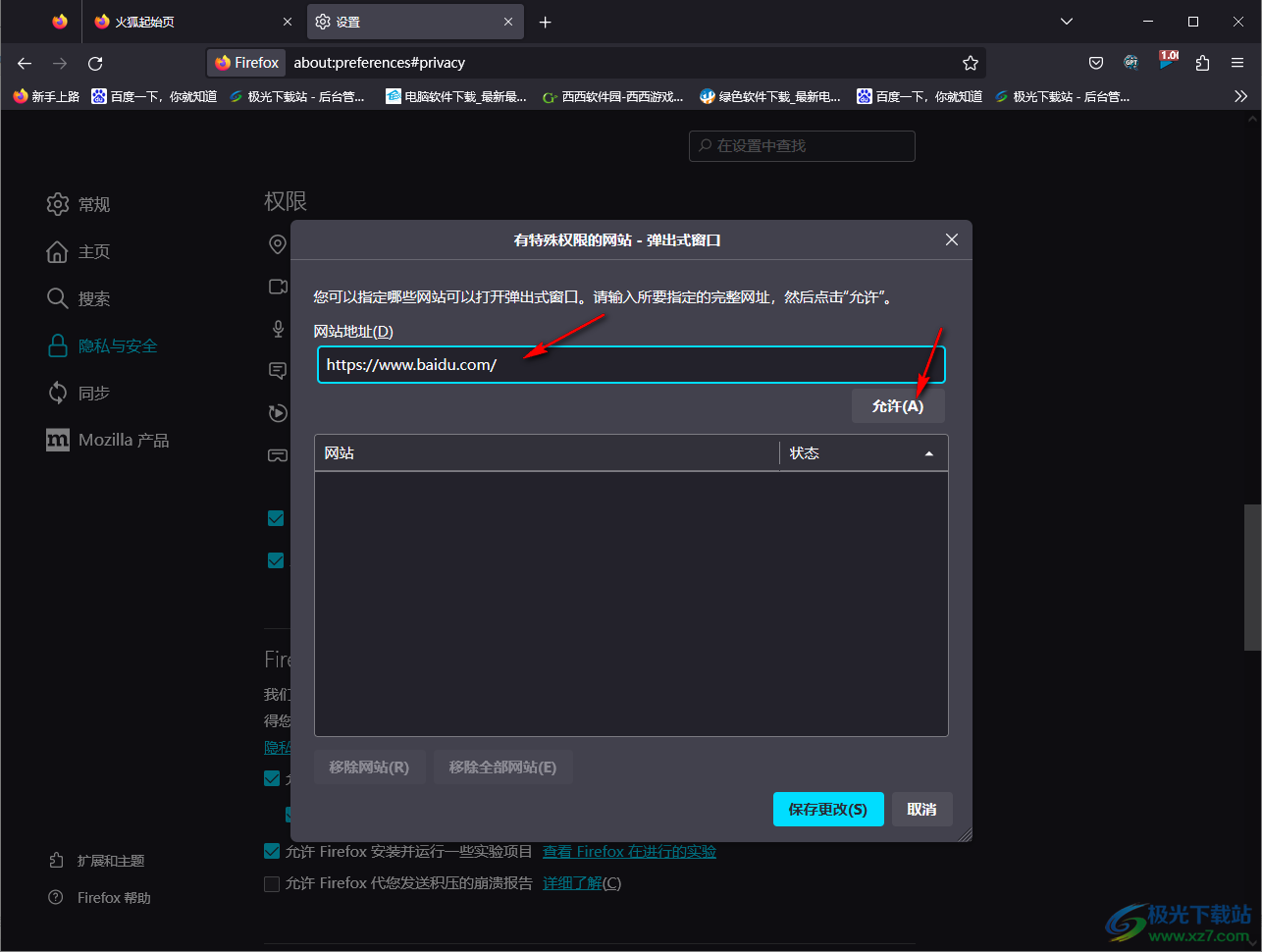Open the 绿色软件下载 bookmark
Image resolution: width=1262 pixels, height=952 pixels.
click(x=770, y=96)
